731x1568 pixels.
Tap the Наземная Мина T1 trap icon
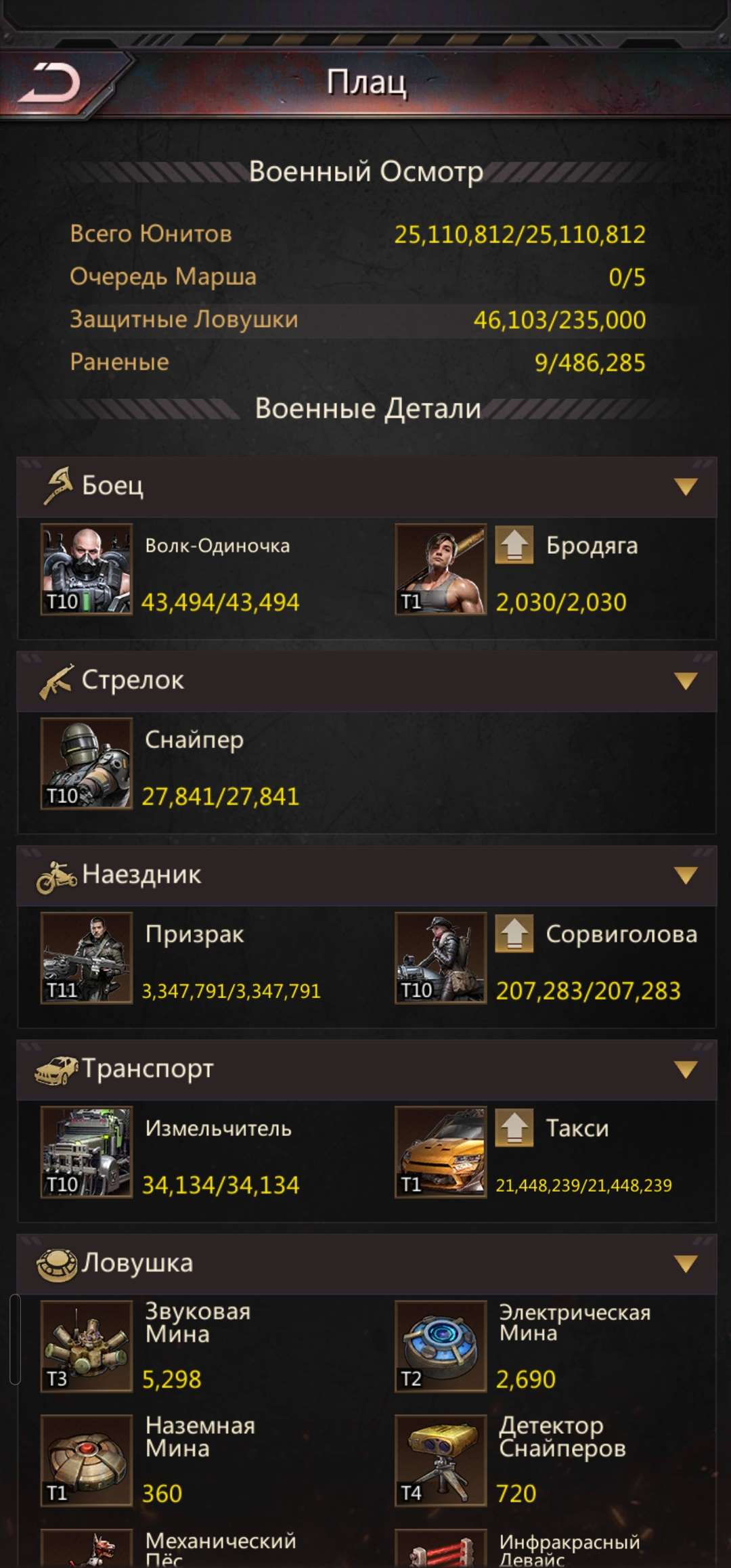tap(87, 1460)
